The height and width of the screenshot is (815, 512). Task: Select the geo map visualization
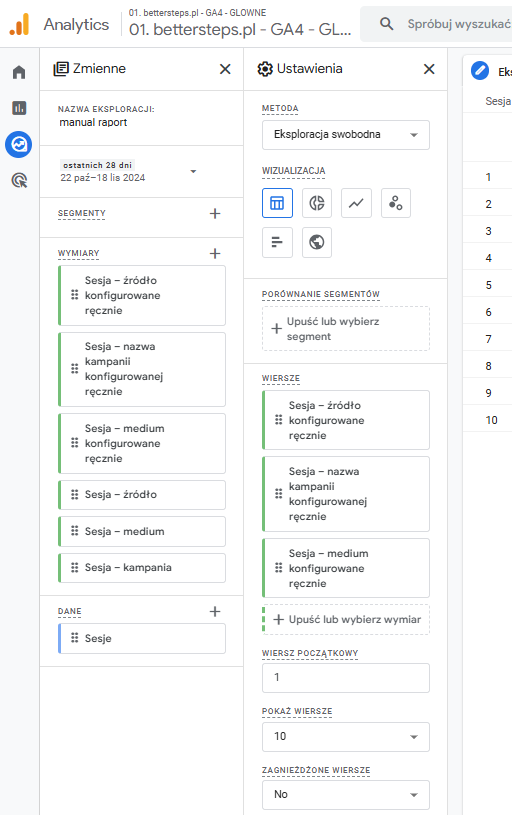317,242
